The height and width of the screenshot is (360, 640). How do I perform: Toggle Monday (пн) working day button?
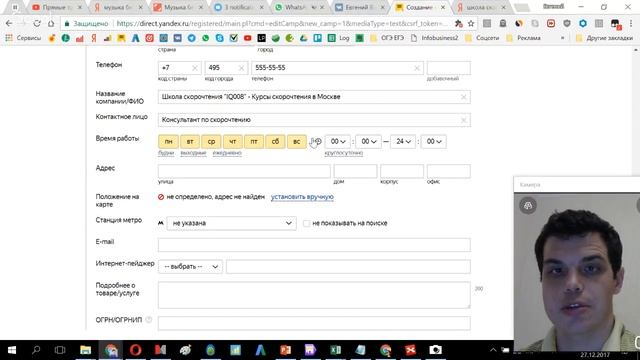[168, 142]
